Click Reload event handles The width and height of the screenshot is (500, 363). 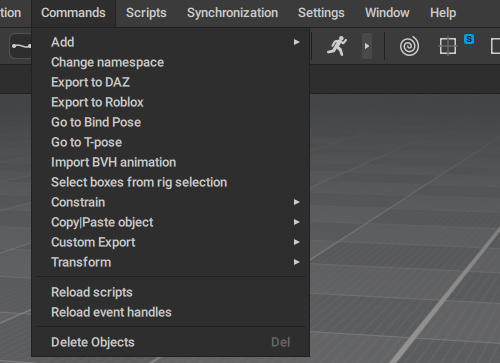click(x=171, y=312)
